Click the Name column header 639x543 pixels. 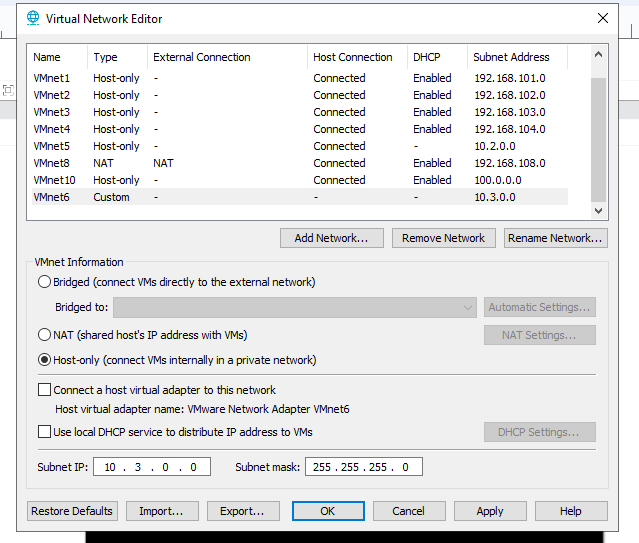point(57,57)
